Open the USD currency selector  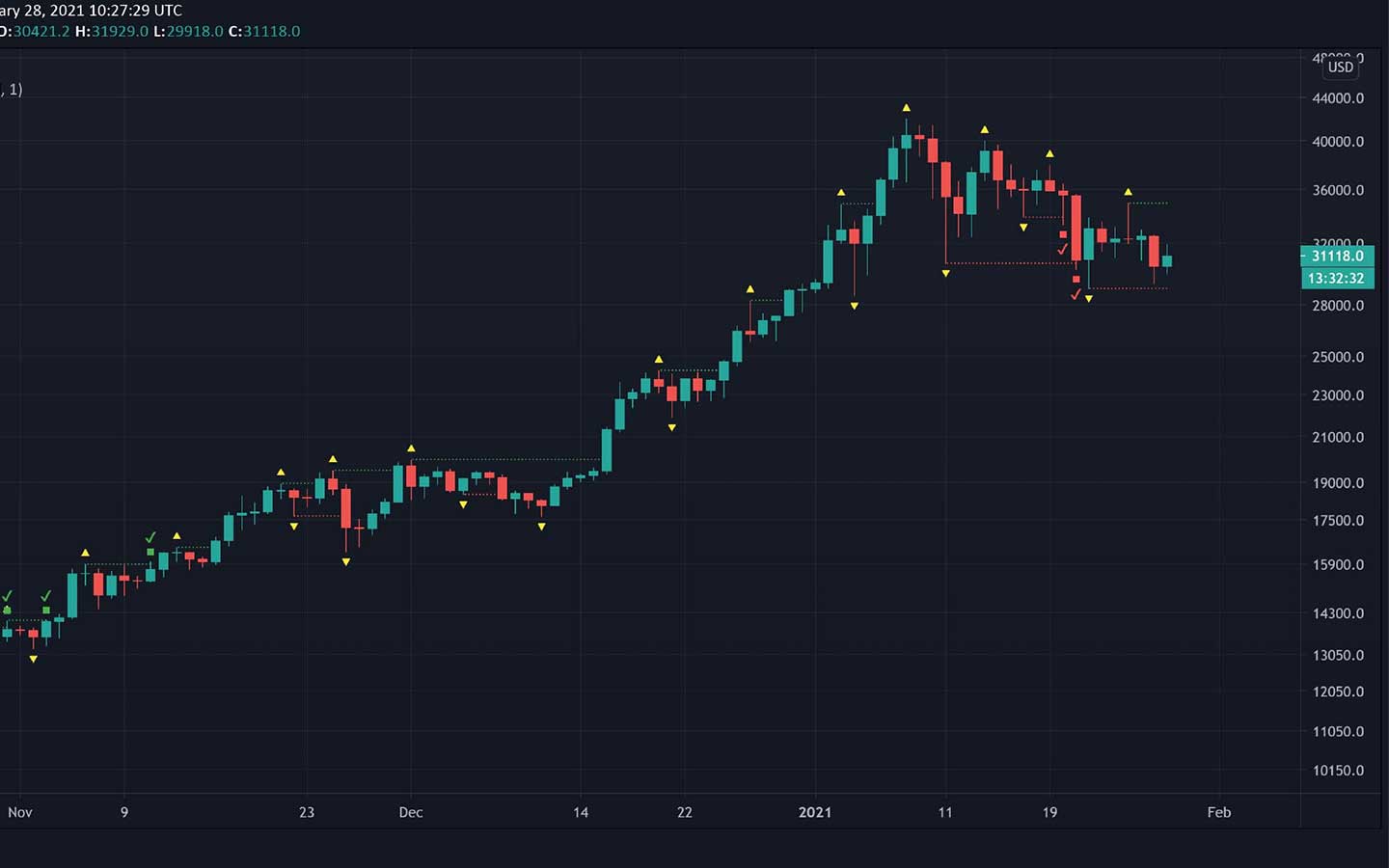coord(1341,67)
